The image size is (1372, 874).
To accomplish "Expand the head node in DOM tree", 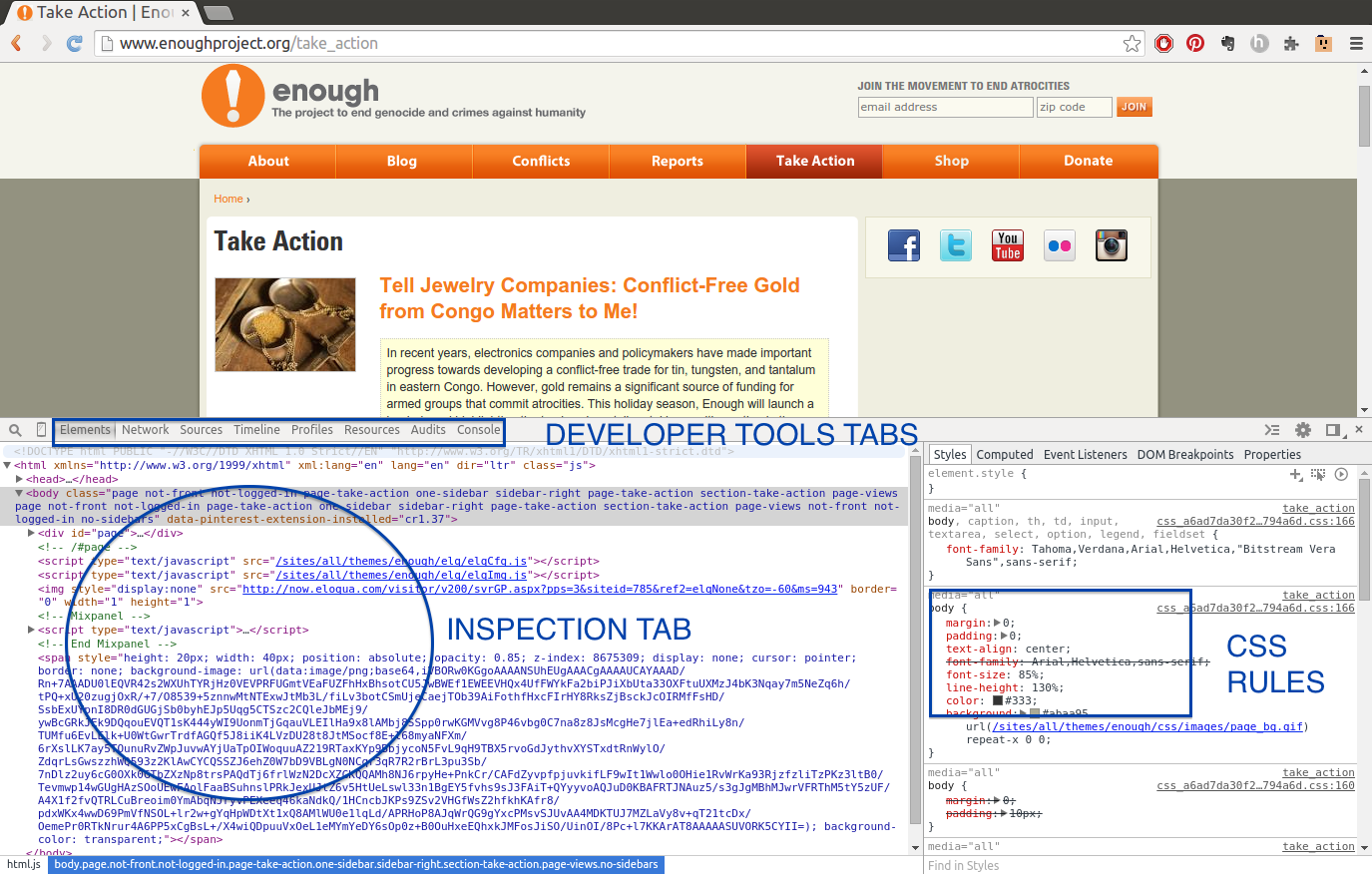I will point(20,479).
